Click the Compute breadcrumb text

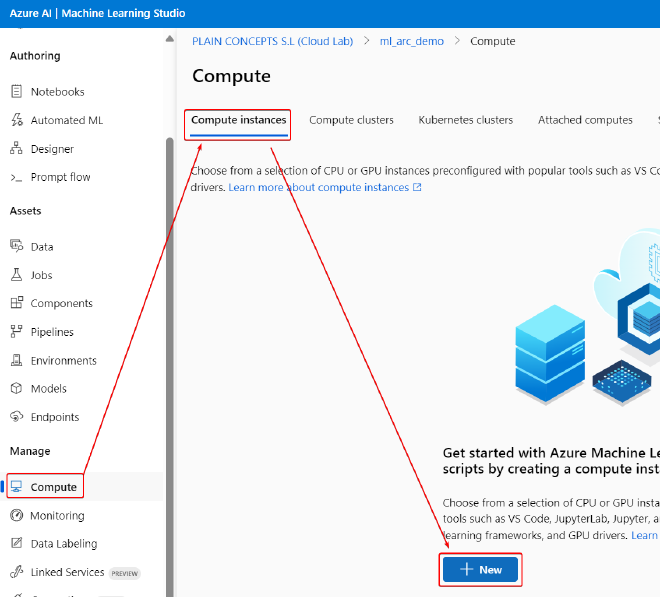(x=492, y=41)
